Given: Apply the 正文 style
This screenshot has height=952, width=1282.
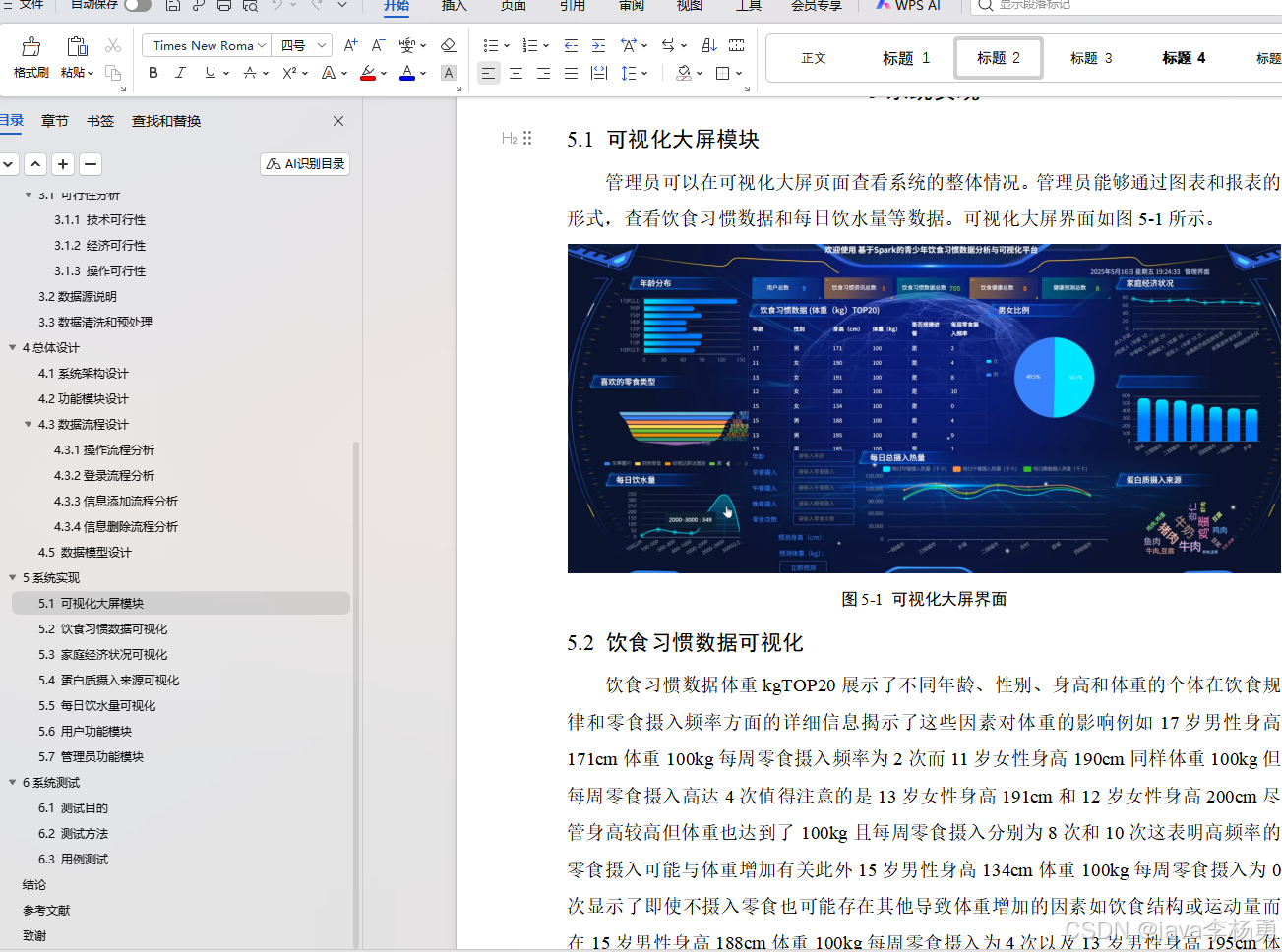Looking at the screenshot, I should (814, 58).
